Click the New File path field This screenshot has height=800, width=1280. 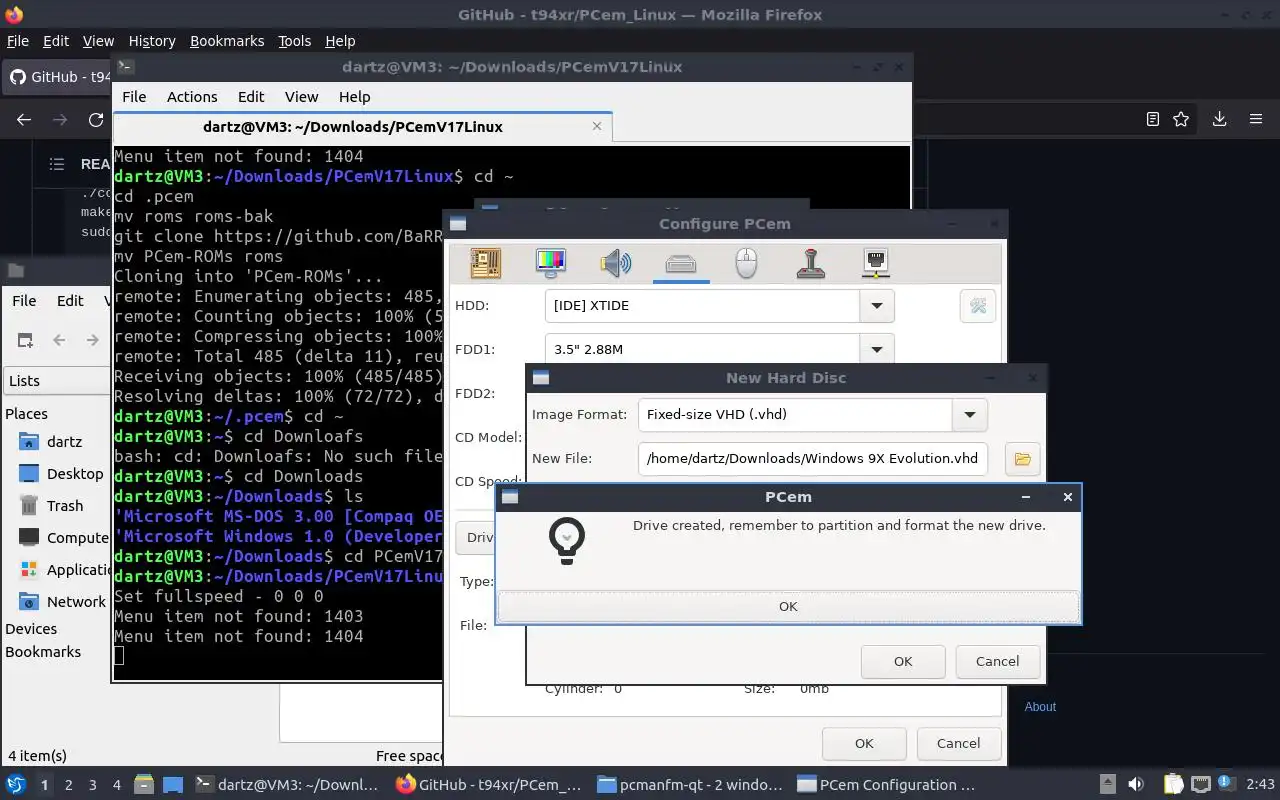[813, 459]
